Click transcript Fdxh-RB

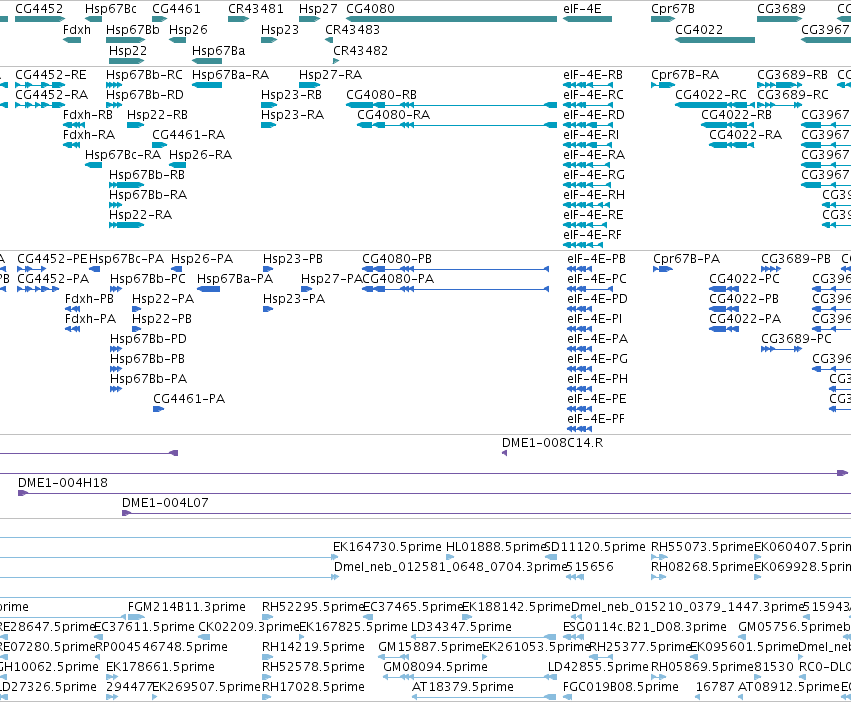[x=88, y=115]
